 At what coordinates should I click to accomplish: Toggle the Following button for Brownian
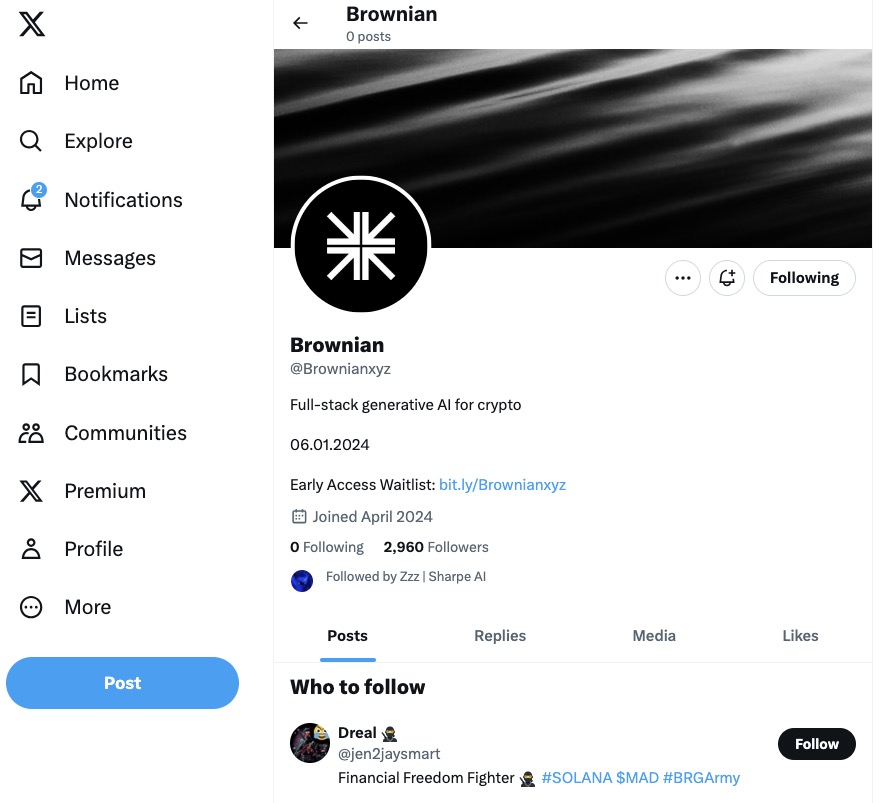(x=804, y=278)
